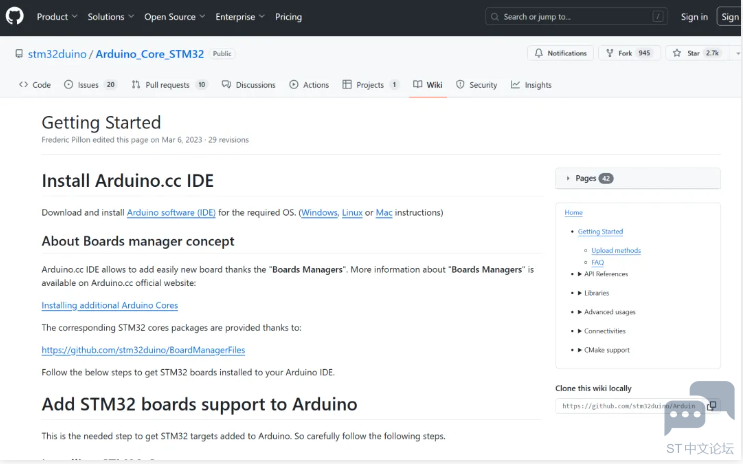The height and width of the screenshot is (464, 743).
Task: Open the Pull requests tab
Action: pyautogui.click(x=170, y=85)
